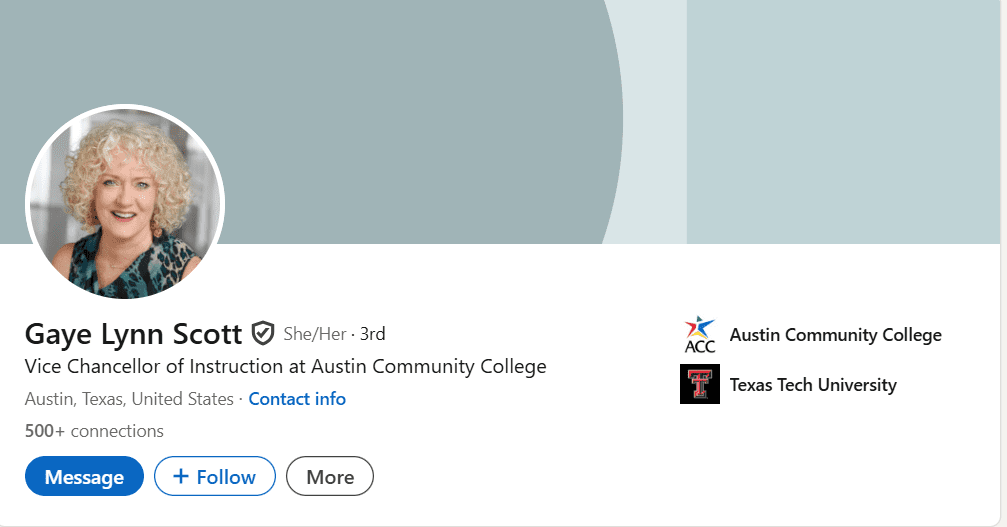Click the light blue banner area at right
Image resolution: width=1007 pixels, height=527 pixels.
[840, 120]
